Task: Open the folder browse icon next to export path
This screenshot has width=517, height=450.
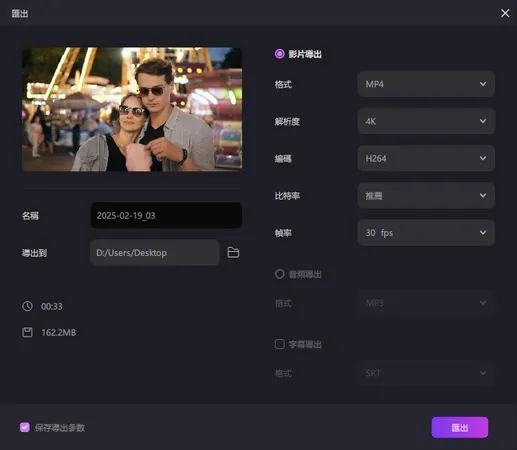Action: pyautogui.click(x=233, y=253)
